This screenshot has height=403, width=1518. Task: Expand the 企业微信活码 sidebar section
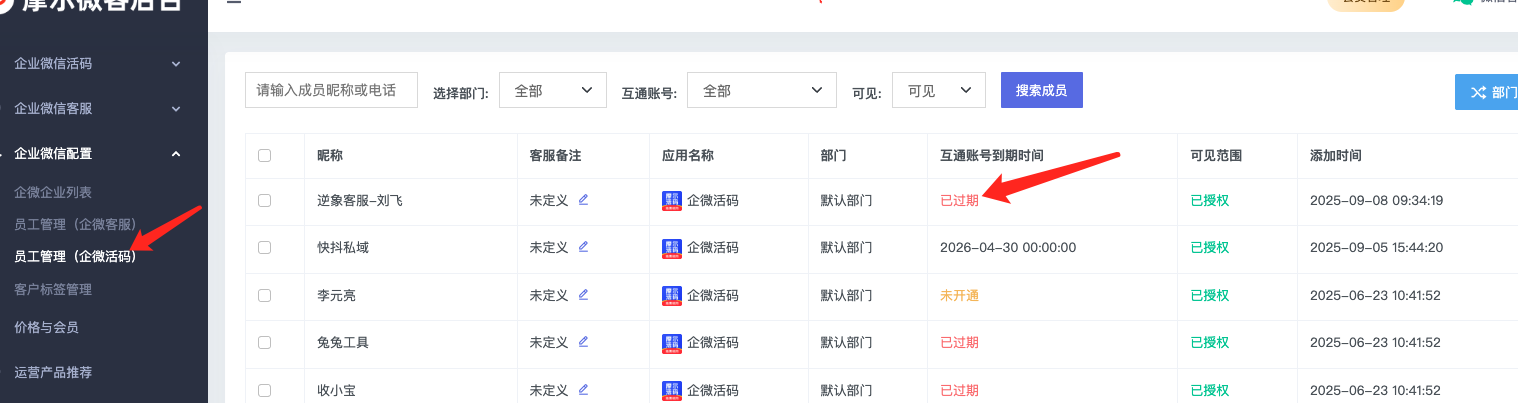(x=96, y=63)
